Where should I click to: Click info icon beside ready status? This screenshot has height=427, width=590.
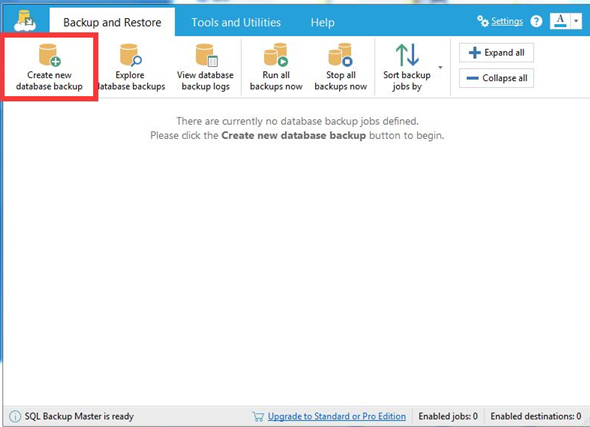click(15, 416)
